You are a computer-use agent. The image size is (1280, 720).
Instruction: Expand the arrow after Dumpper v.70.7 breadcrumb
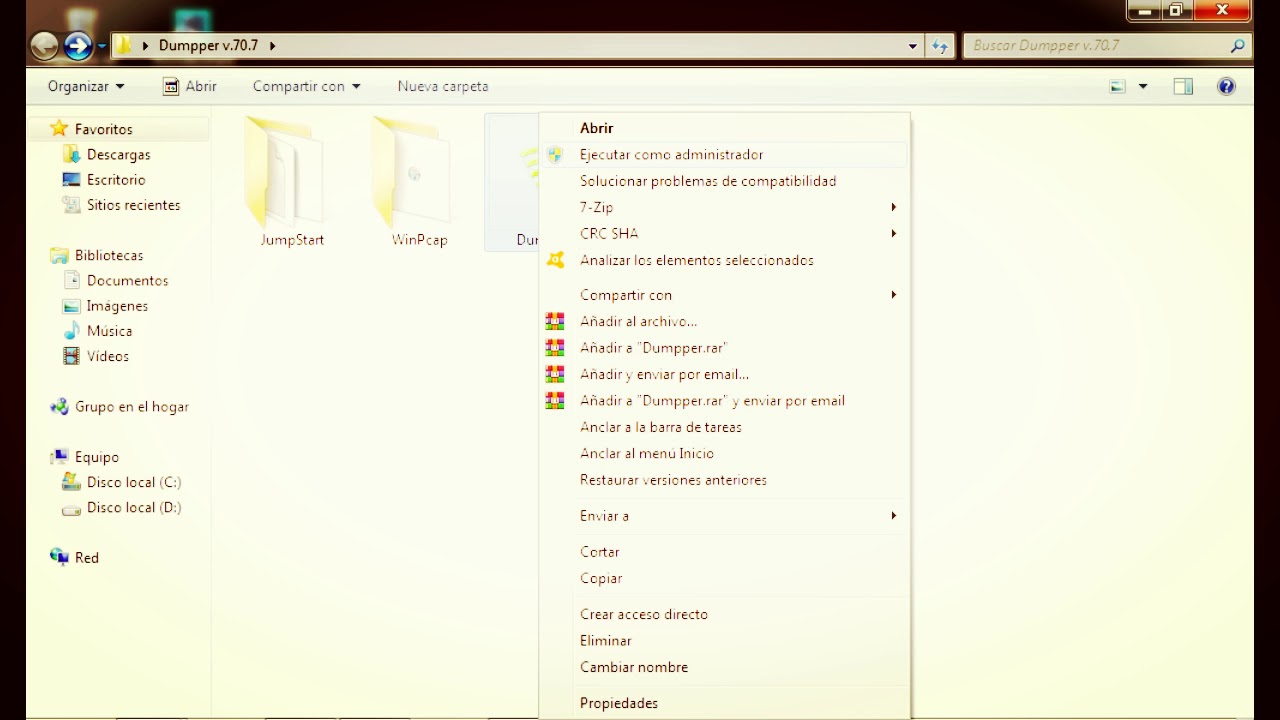(272, 46)
